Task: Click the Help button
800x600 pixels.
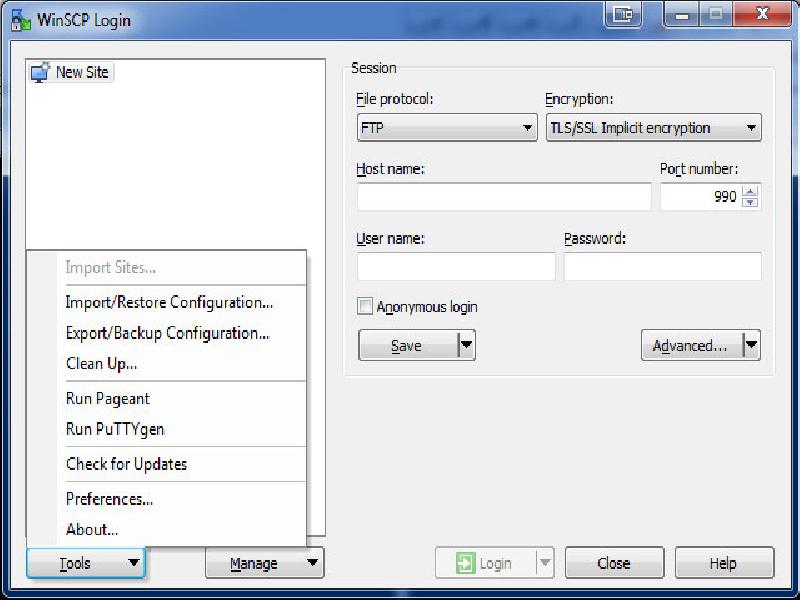Action: point(724,563)
